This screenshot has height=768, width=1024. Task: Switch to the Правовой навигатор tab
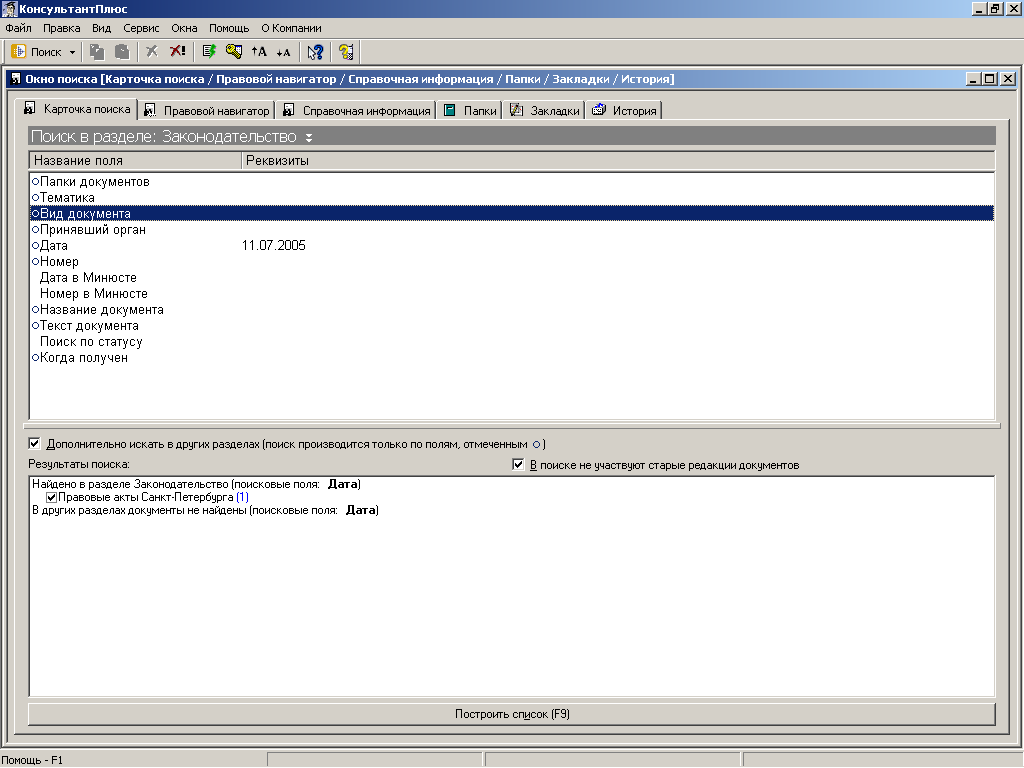(207, 110)
